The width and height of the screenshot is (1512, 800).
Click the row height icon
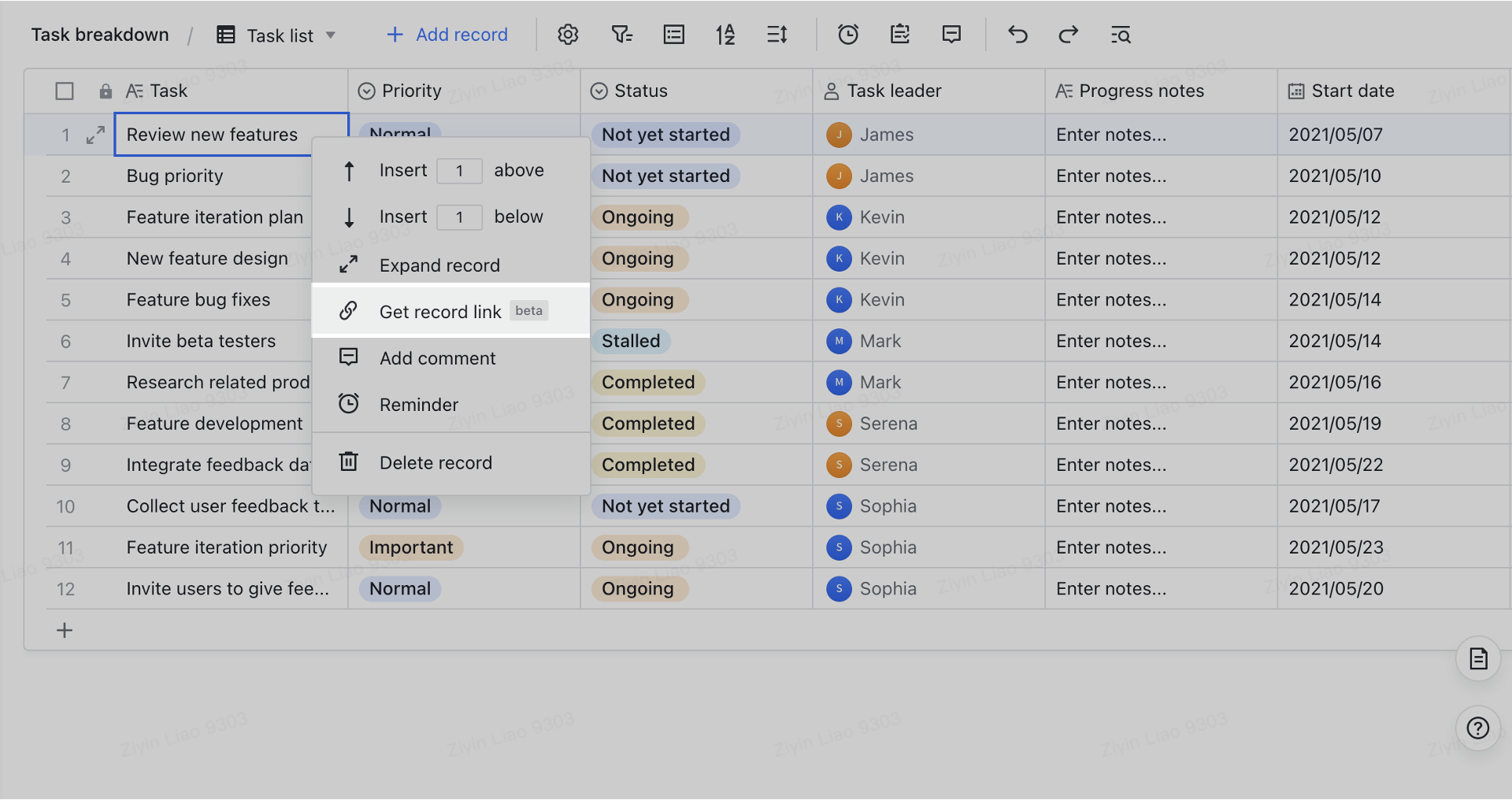click(x=777, y=35)
